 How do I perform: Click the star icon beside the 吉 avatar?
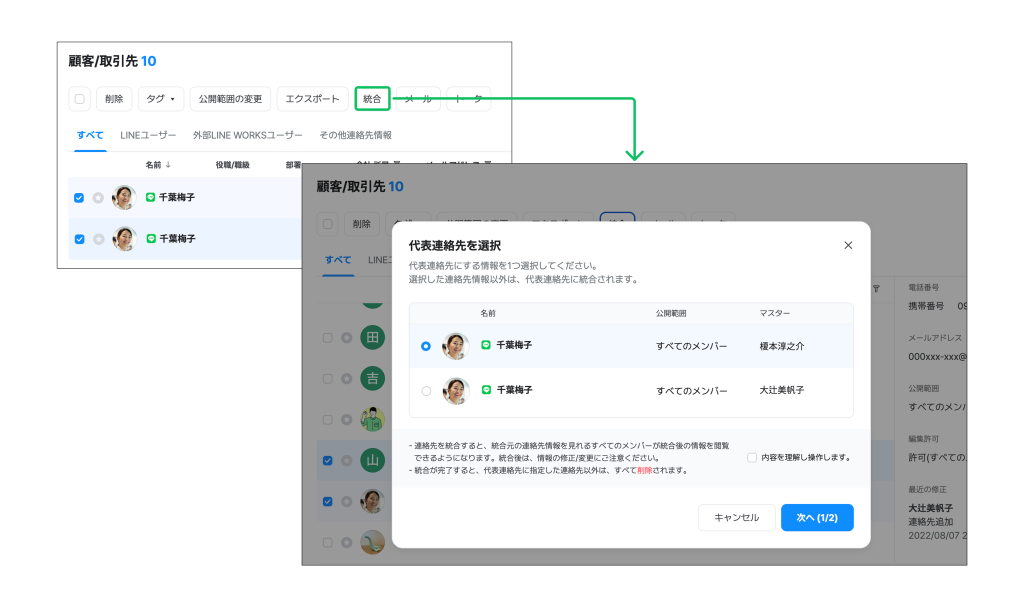[348, 379]
